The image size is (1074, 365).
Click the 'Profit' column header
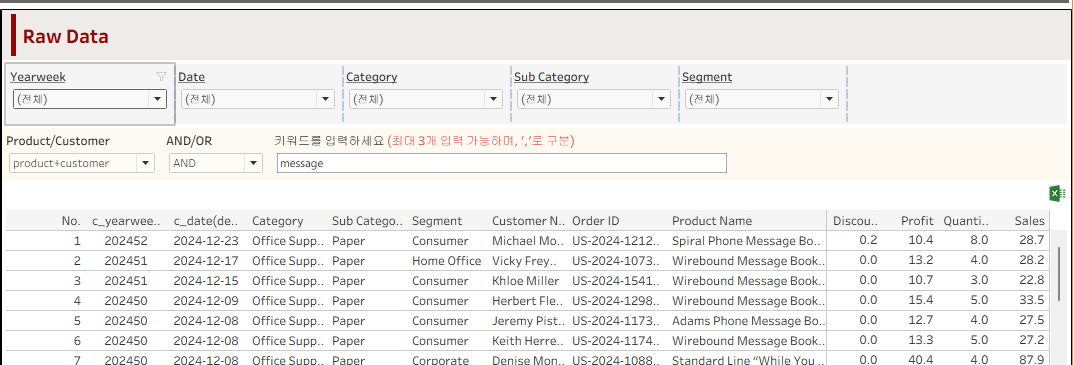tap(917, 221)
